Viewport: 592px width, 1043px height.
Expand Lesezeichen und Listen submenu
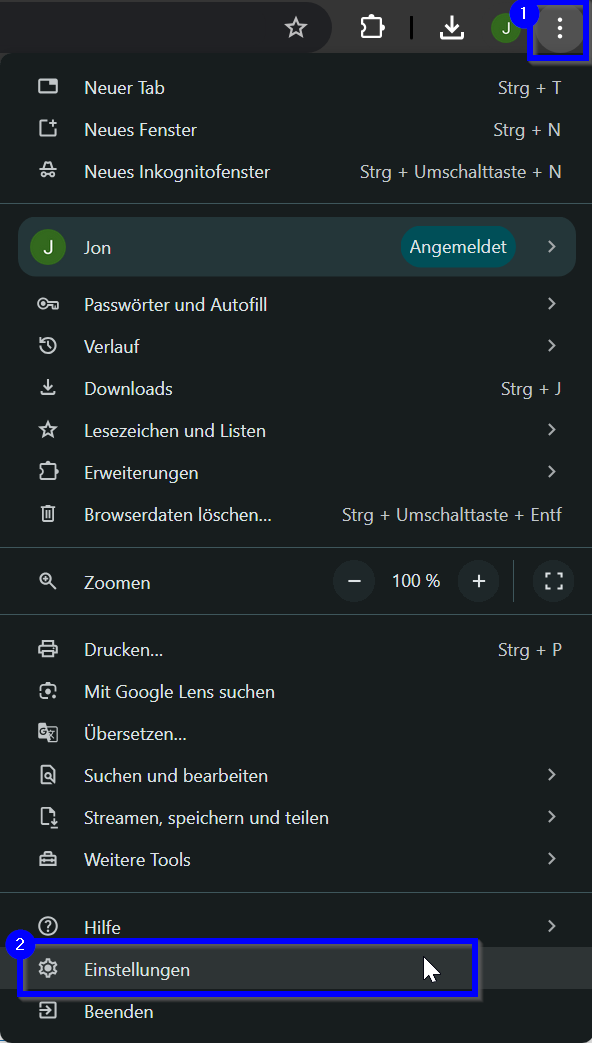pyautogui.click(x=297, y=430)
